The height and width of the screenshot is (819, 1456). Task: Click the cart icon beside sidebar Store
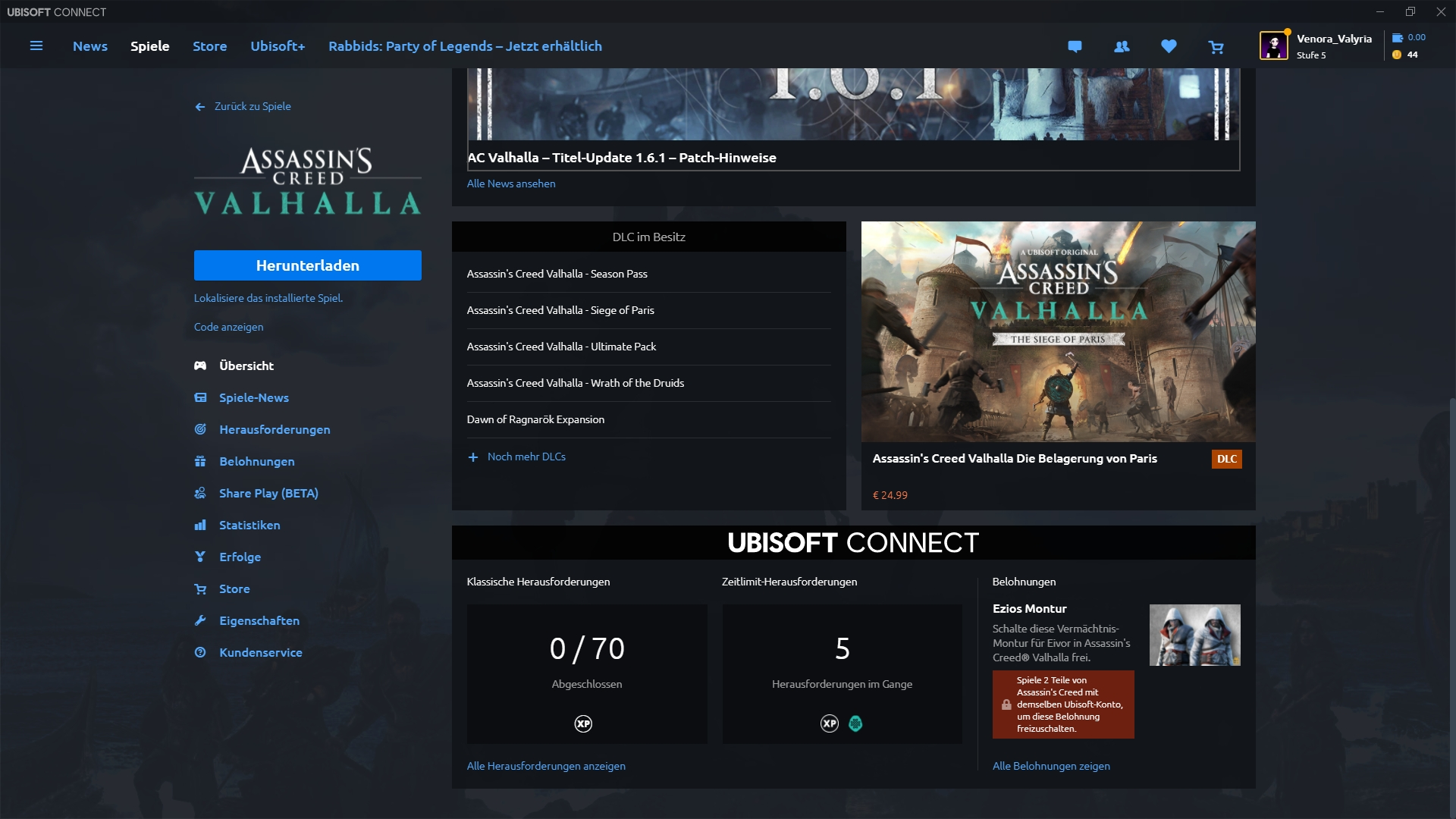tap(200, 589)
